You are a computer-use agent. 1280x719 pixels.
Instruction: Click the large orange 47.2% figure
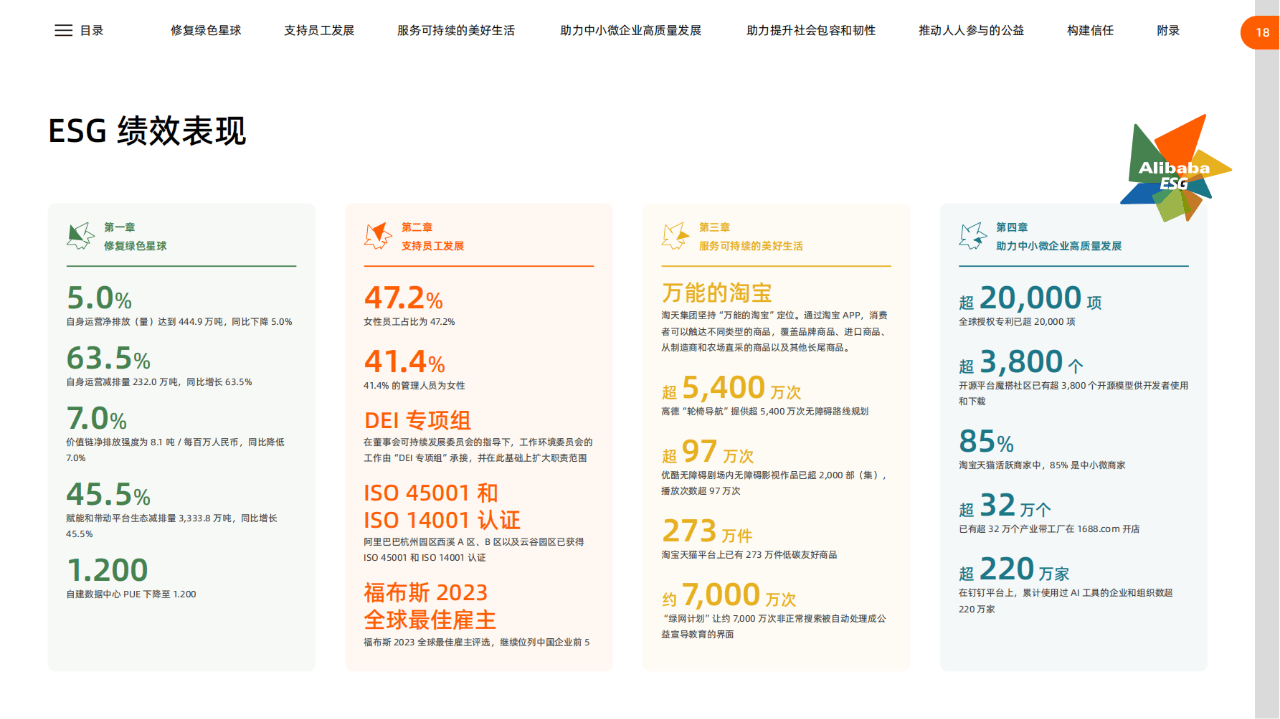click(404, 298)
